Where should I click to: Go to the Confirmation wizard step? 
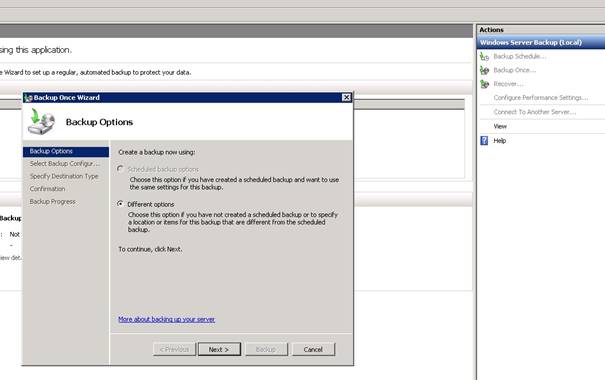47,189
